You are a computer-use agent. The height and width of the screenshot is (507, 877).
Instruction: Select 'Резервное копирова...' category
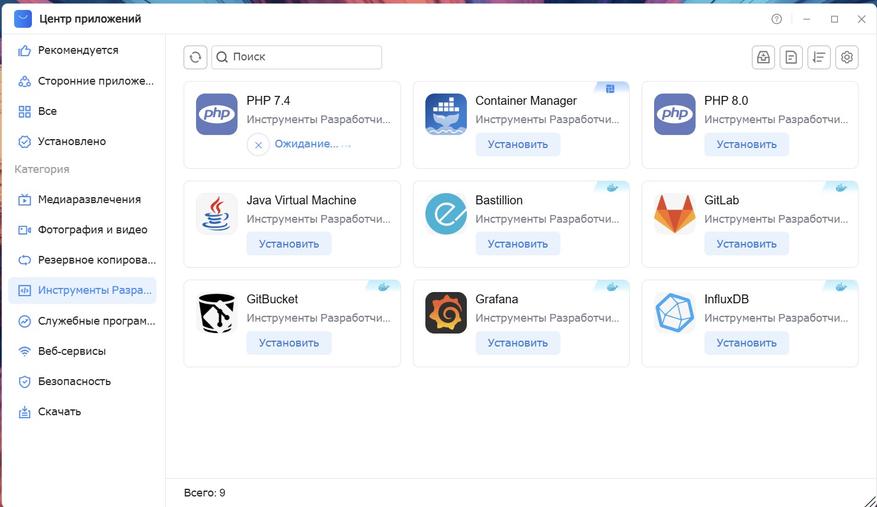click(x=82, y=260)
